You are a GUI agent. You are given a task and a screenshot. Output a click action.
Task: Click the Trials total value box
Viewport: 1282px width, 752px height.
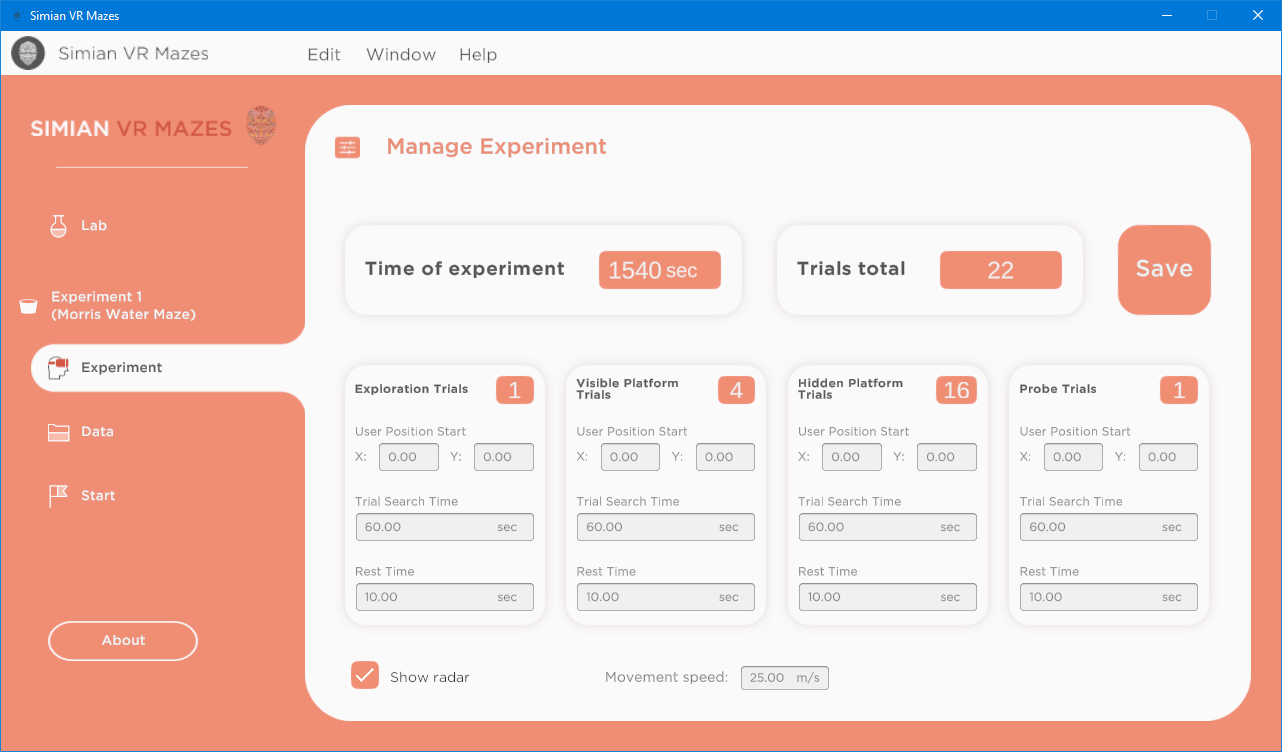[x=1000, y=270]
